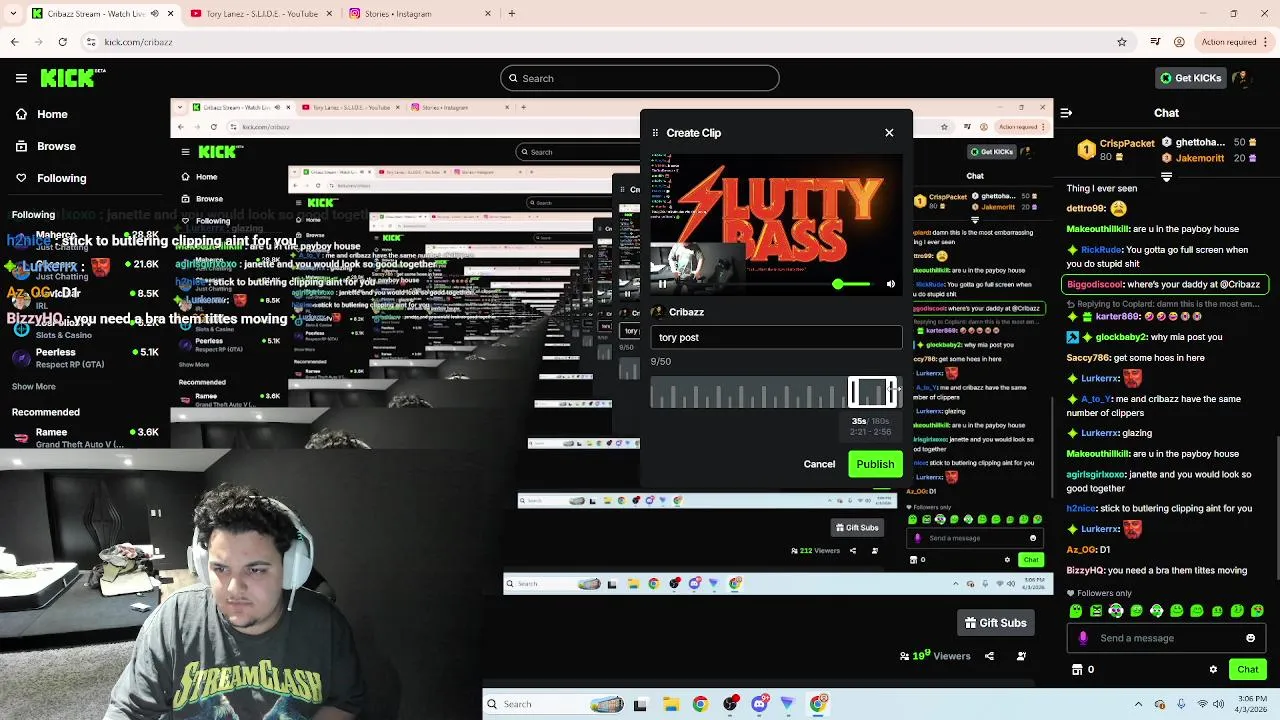Click the share icon beside Viewers

[x=989, y=656]
